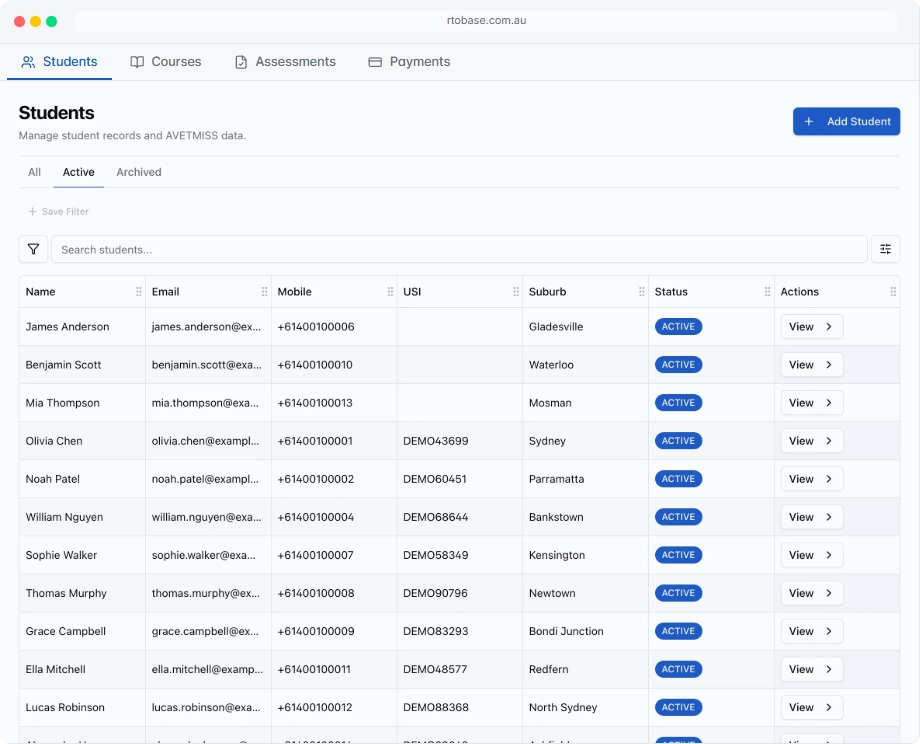Click USI value DEMO58349

435,555
